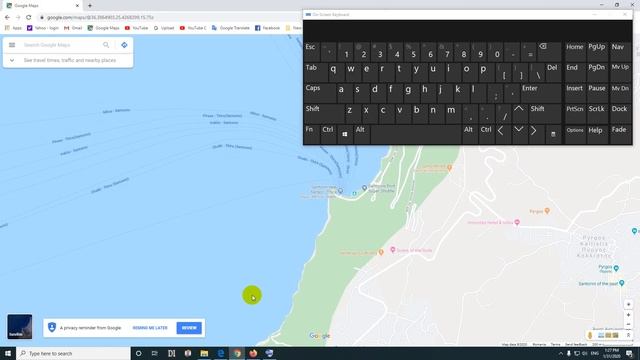This screenshot has width=640, height=360.
Task: Open the Windows notification center
Action: (x=629, y=353)
